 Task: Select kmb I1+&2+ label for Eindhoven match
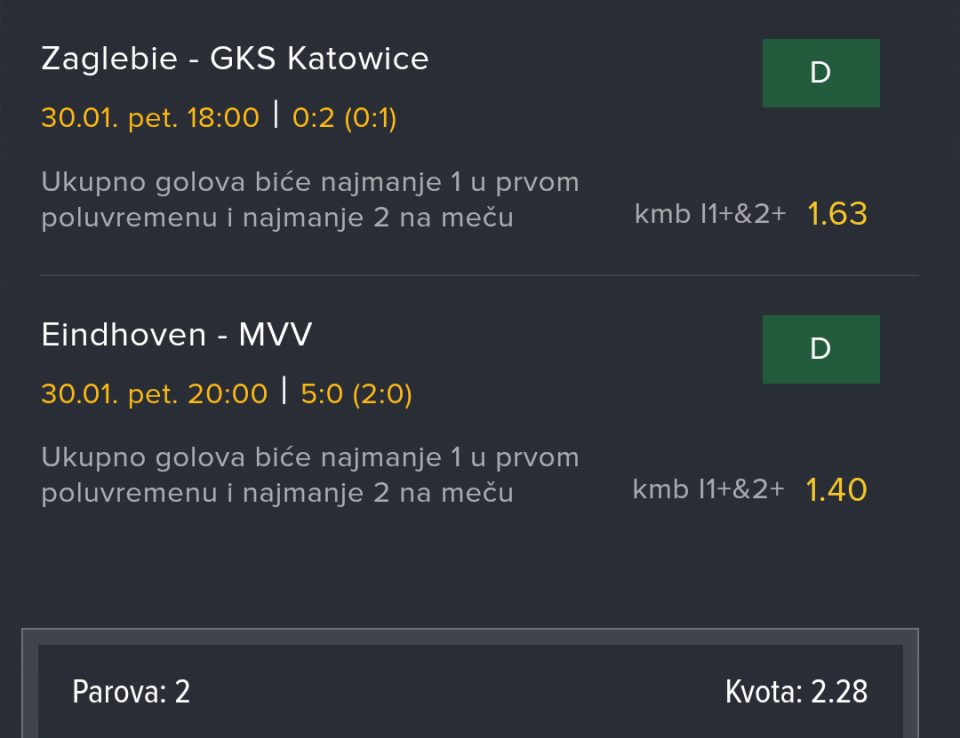tap(708, 490)
